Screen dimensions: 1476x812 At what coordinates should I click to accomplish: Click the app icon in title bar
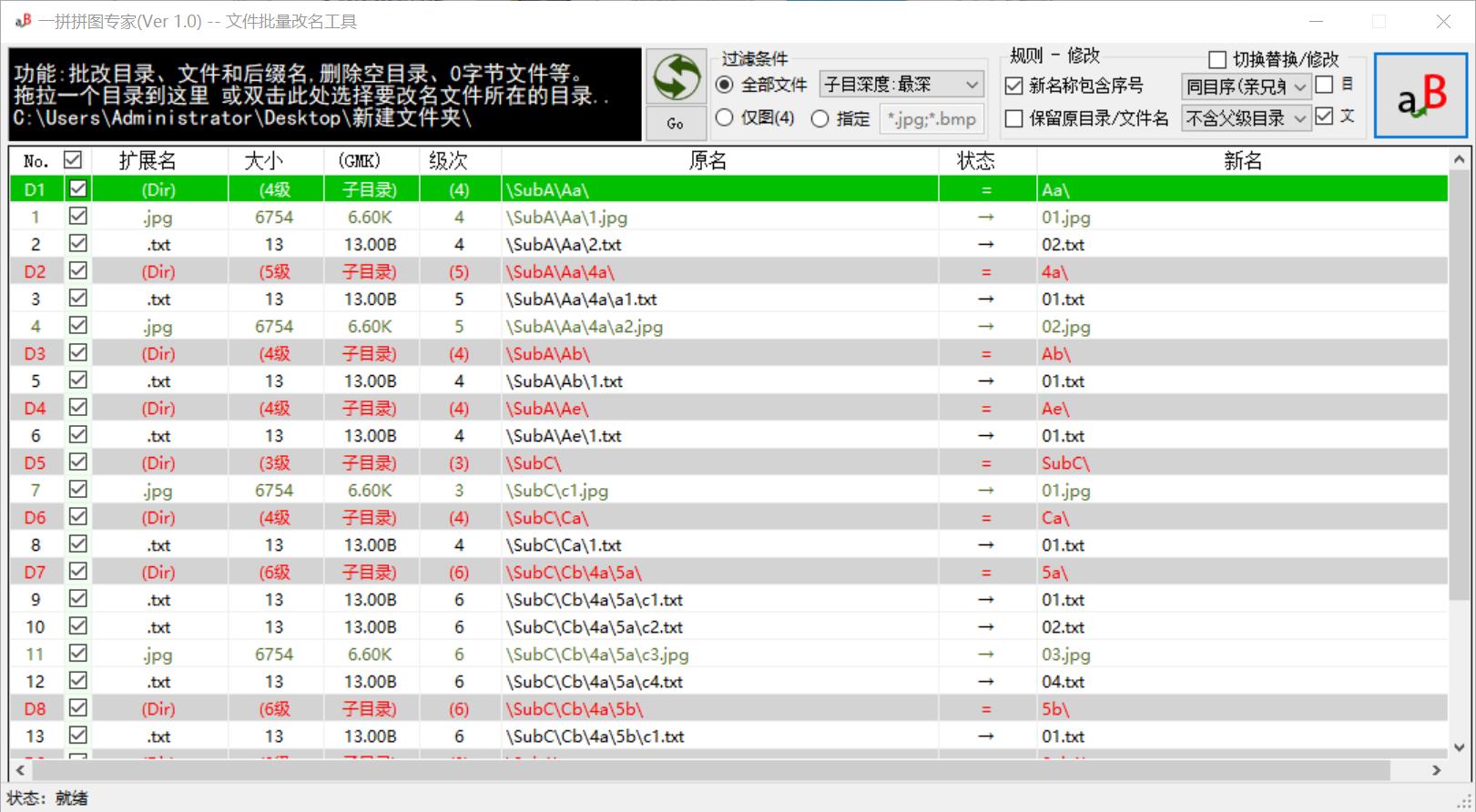23,21
